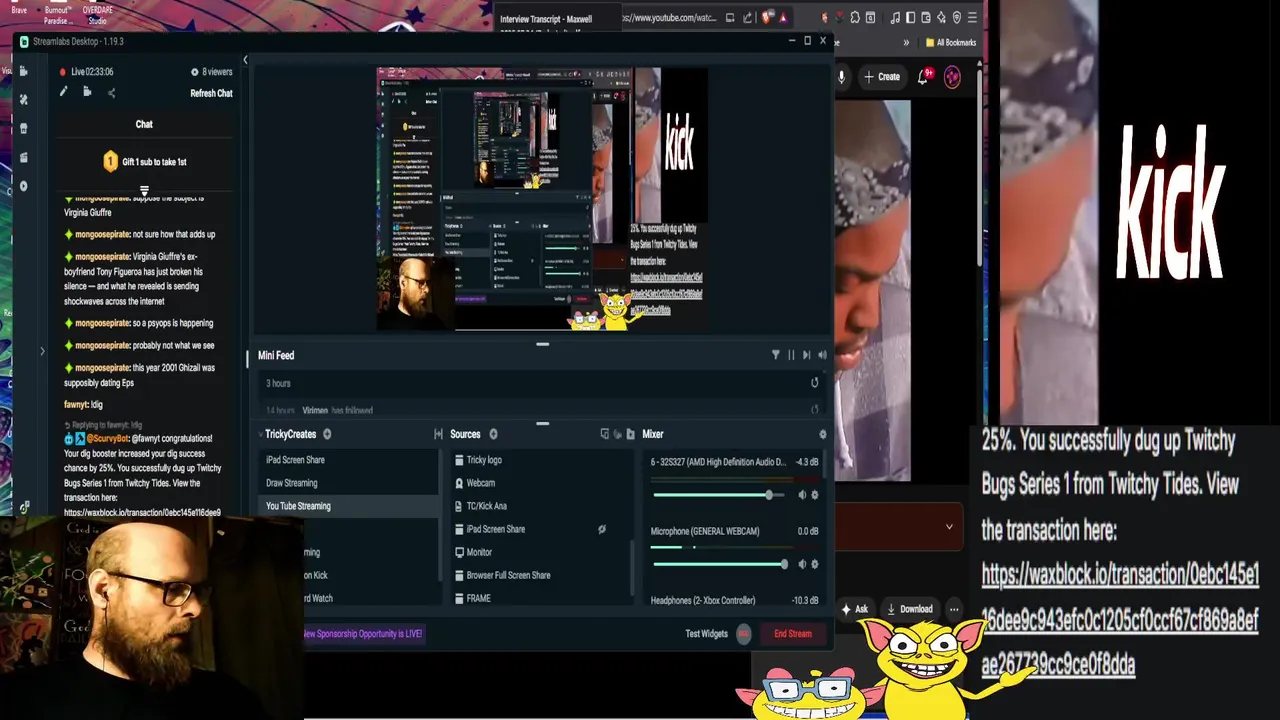1280x720 pixels.
Task: Click the Brave Shields icon in address bar
Action: click(x=768, y=18)
